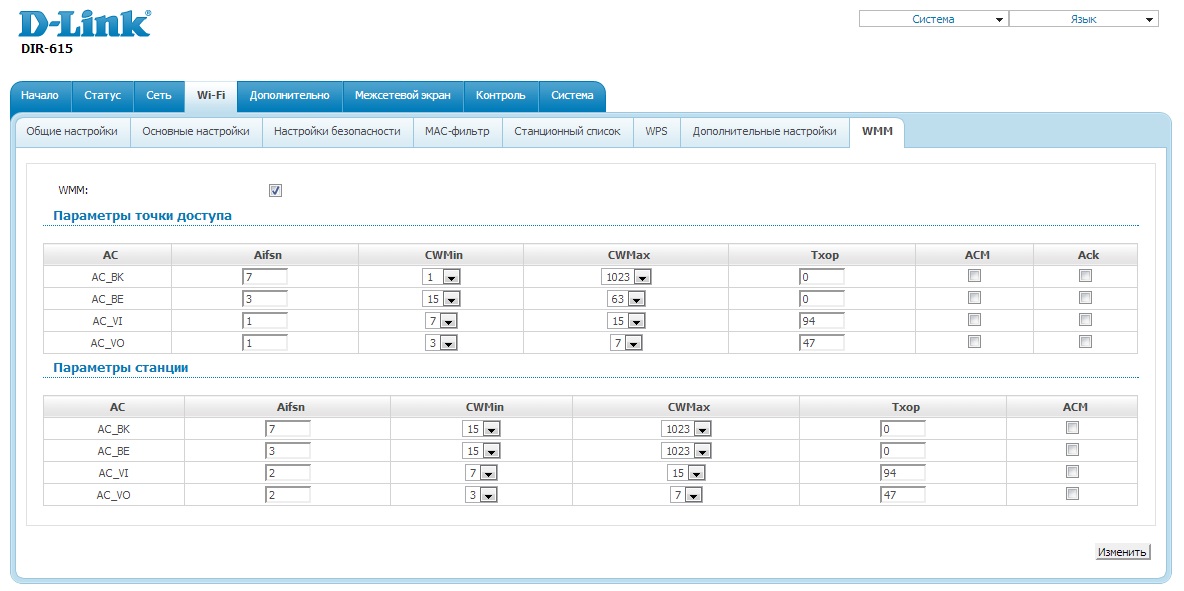
Task: Open access point AC_BK CWMax dropdown
Action: 626,277
